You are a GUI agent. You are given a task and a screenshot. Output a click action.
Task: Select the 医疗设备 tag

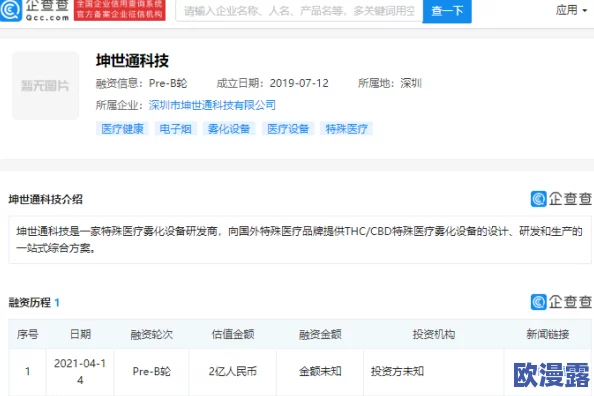pos(288,129)
